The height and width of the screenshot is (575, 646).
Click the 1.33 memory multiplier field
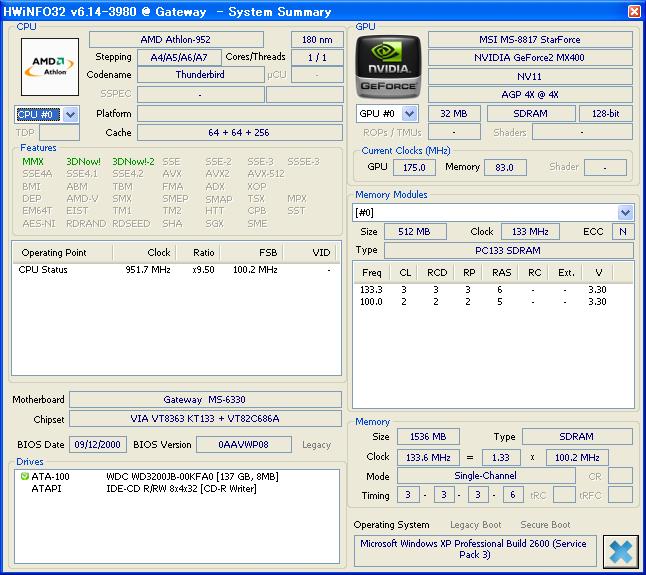[x=501, y=457]
